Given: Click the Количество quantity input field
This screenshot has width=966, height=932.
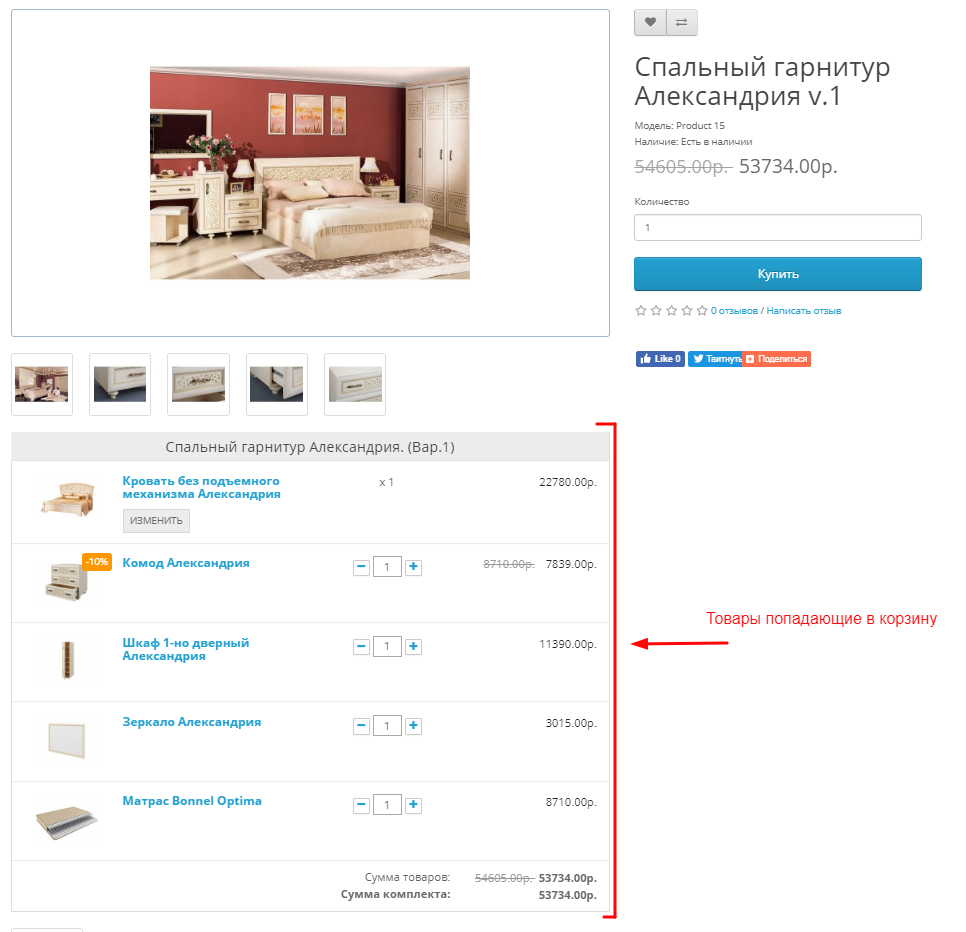Looking at the screenshot, I should (777, 227).
